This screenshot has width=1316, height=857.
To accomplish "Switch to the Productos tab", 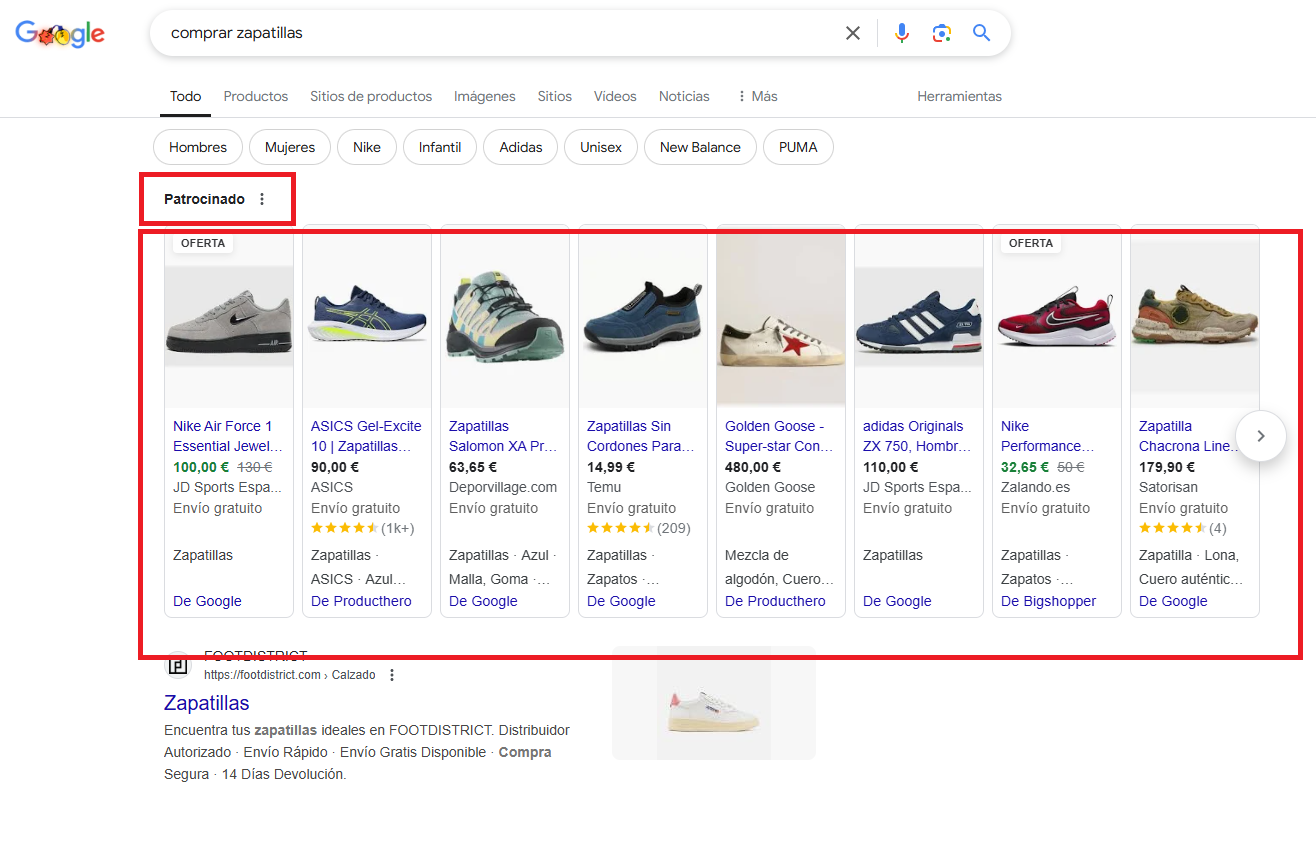I will 256,96.
